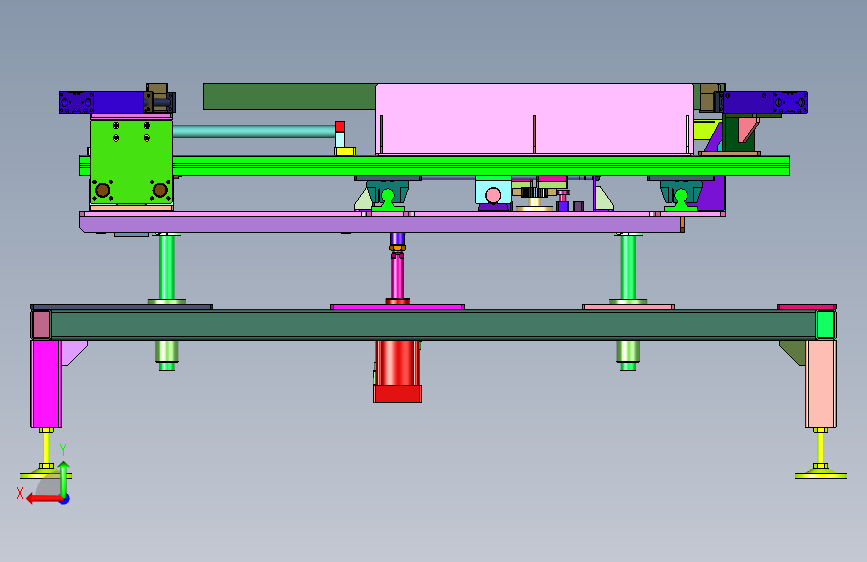Select the right teal linear bearing carriage

tap(681, 191)
